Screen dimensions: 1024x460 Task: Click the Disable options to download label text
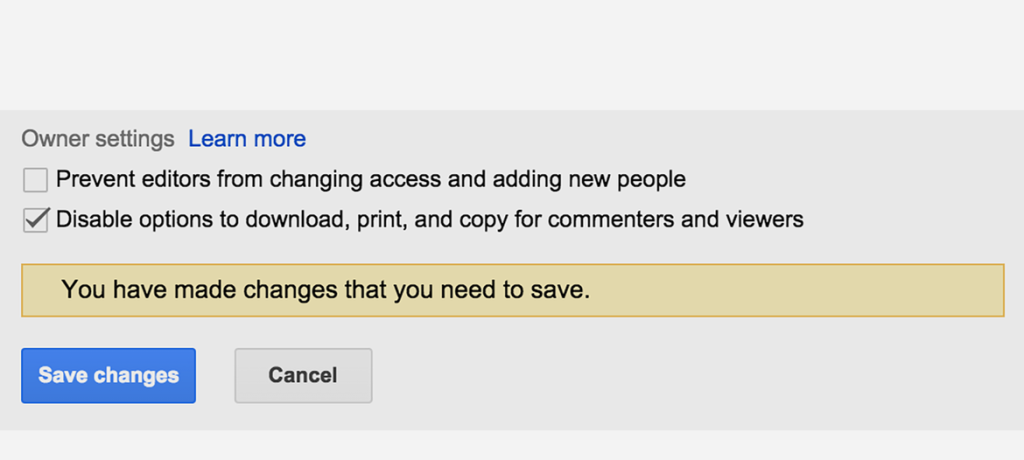(x=430, y=220)
